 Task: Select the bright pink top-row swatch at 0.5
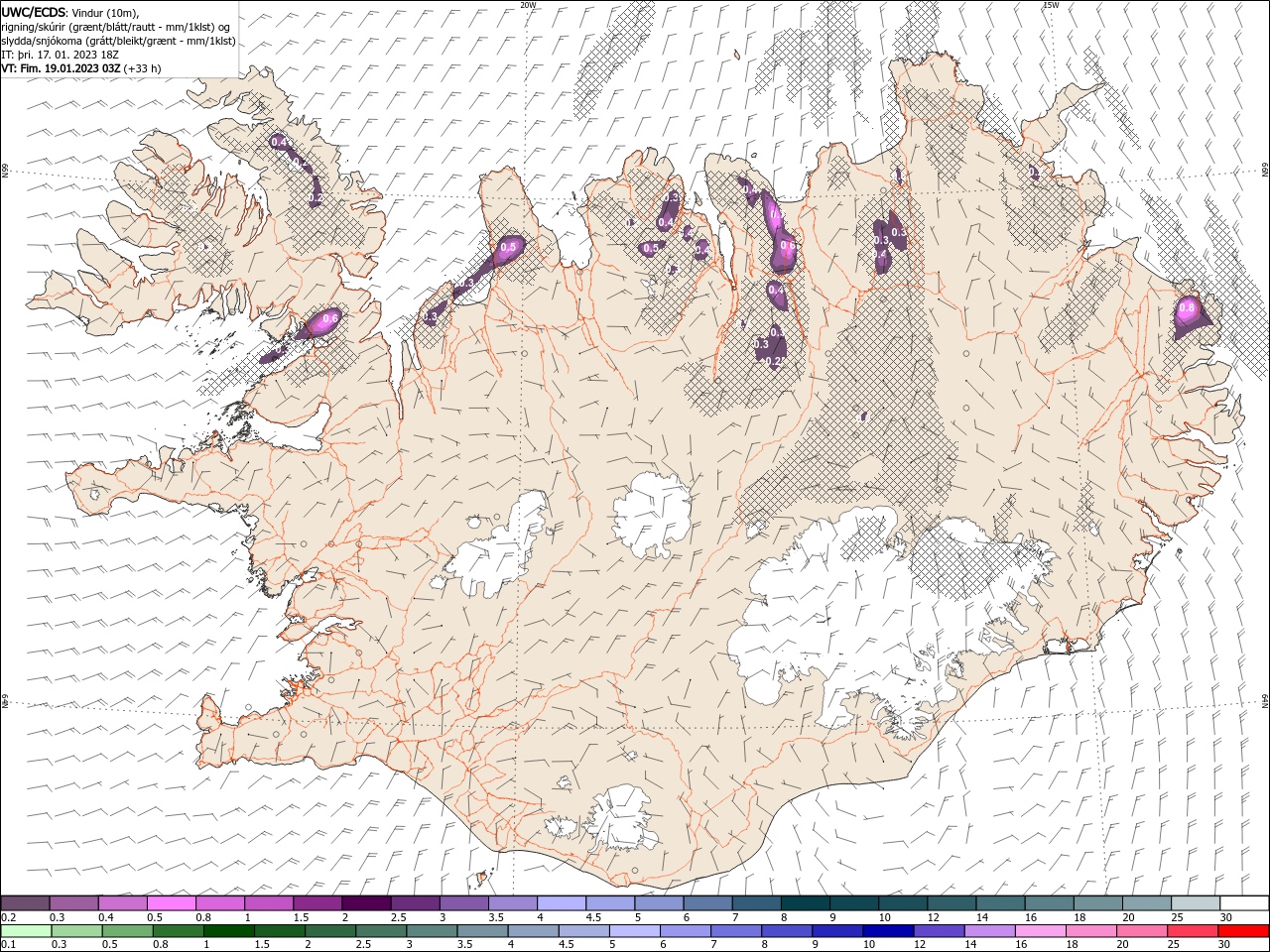172,902
